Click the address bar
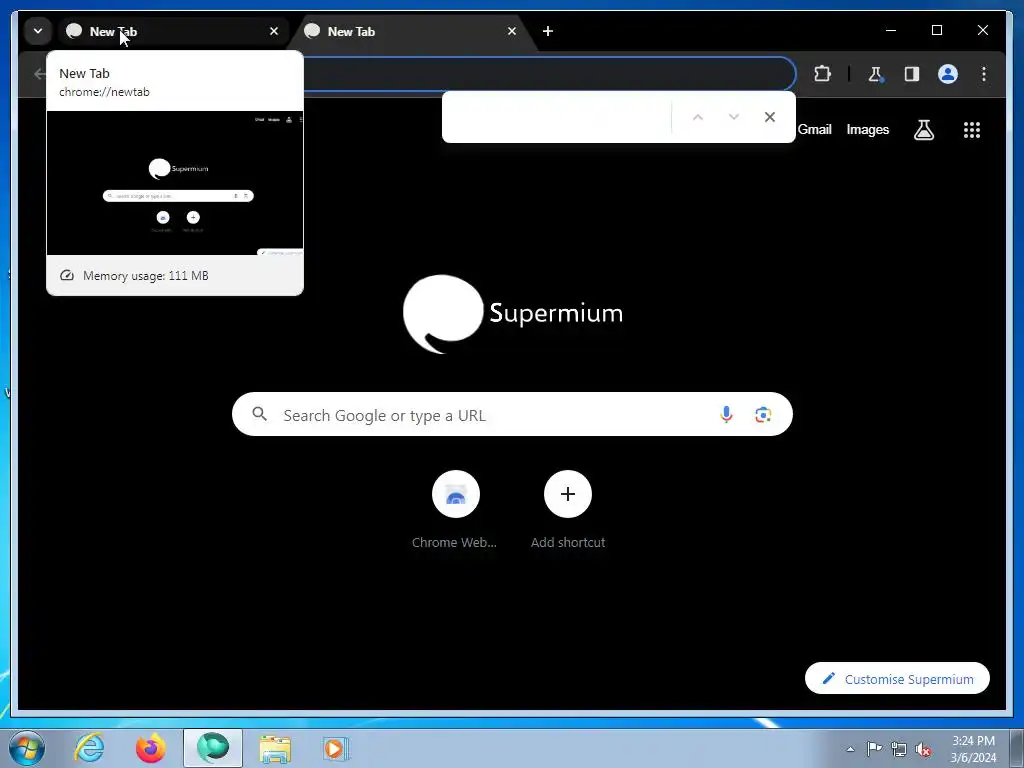Image resolution: width=1024 pixels, height=768 pixels. 549,74
